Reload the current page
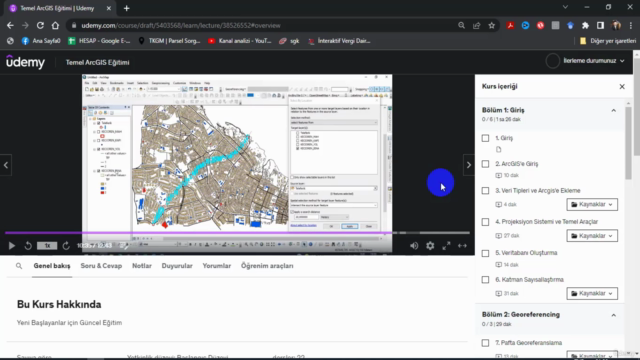The width and height of the screenshot is (640, 360). click(x=40, y=25)
